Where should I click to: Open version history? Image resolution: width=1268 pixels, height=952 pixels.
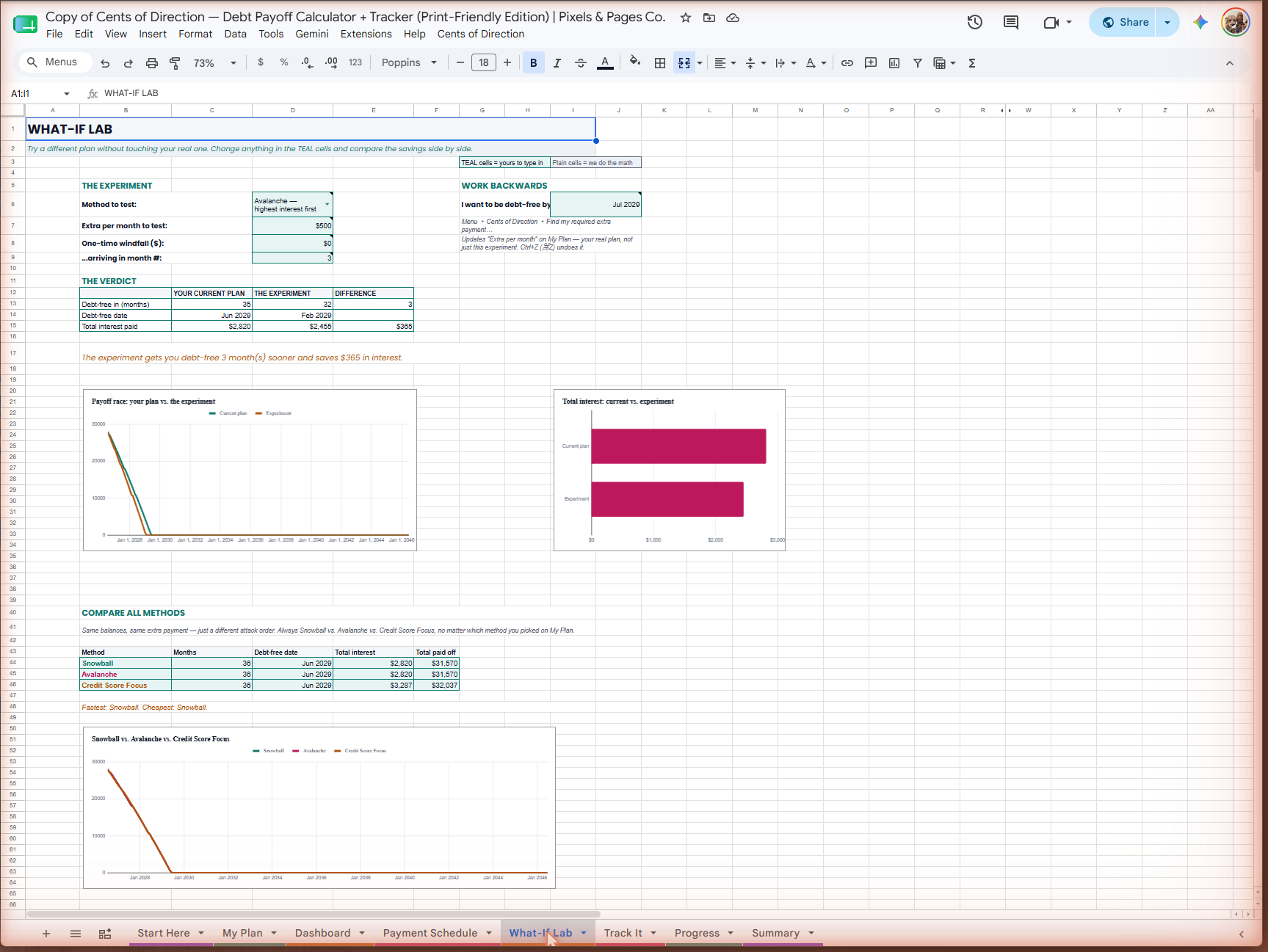[x=975, y=22]
